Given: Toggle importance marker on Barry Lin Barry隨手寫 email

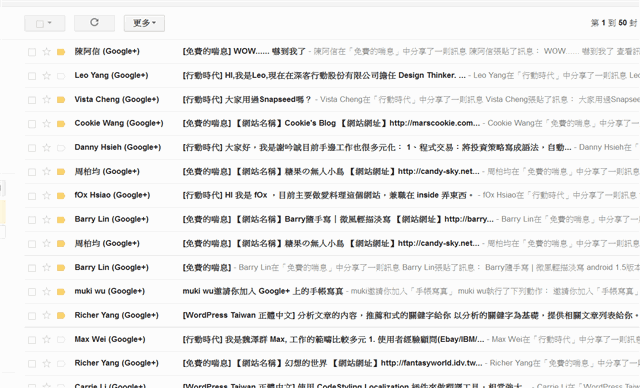Looking at the screenshot, I should 61,219.
